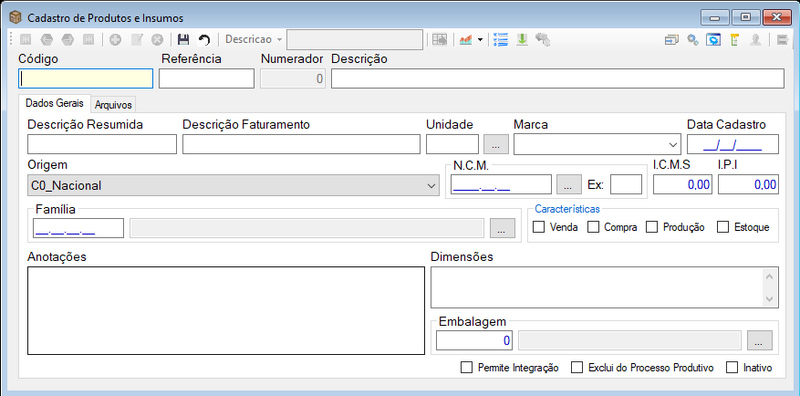The width and height of the screenshot is (800, 396).
Task: Click the main Descrição text field
Action: pos(558,79)
